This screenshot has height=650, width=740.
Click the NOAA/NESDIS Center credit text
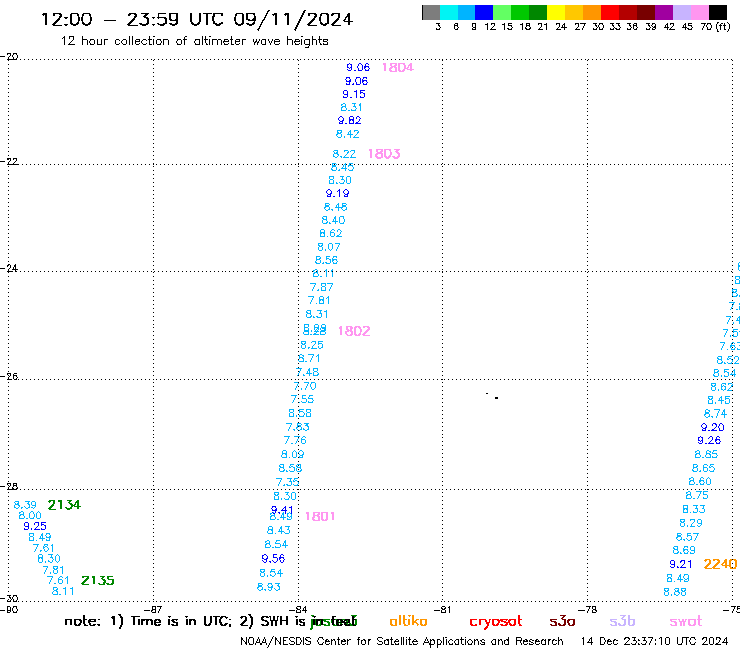point(402,641)
